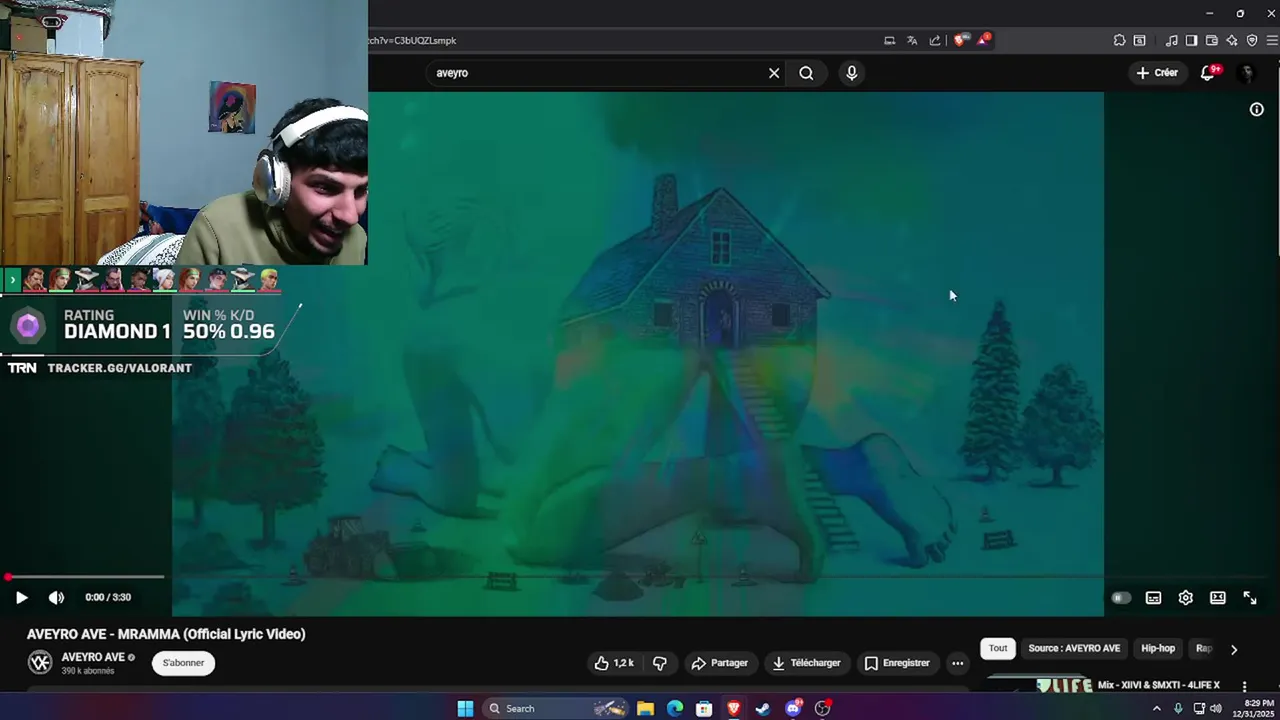Image resolution: width=1280 pixels, height=720 pixels.
Task: Open the clock showing 8:29 PM
Action: pos(1252,708)
